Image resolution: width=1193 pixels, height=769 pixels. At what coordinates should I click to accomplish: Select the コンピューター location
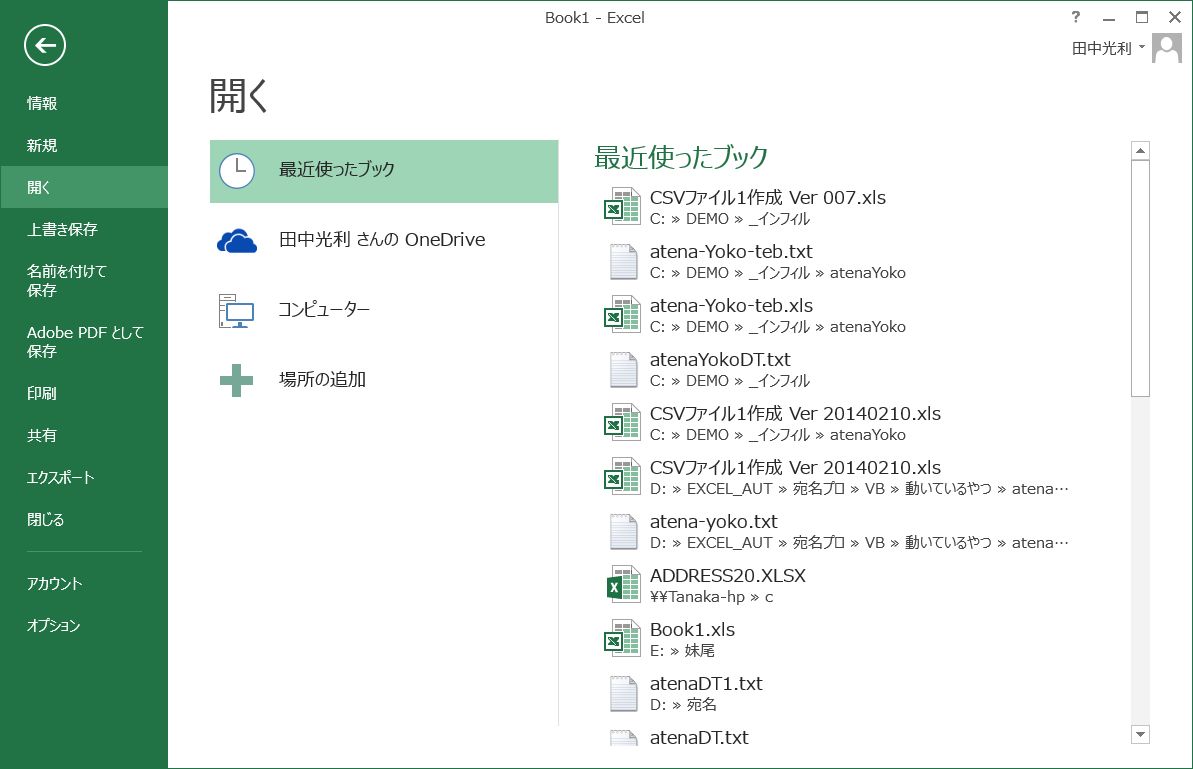(x=383, y=310)
